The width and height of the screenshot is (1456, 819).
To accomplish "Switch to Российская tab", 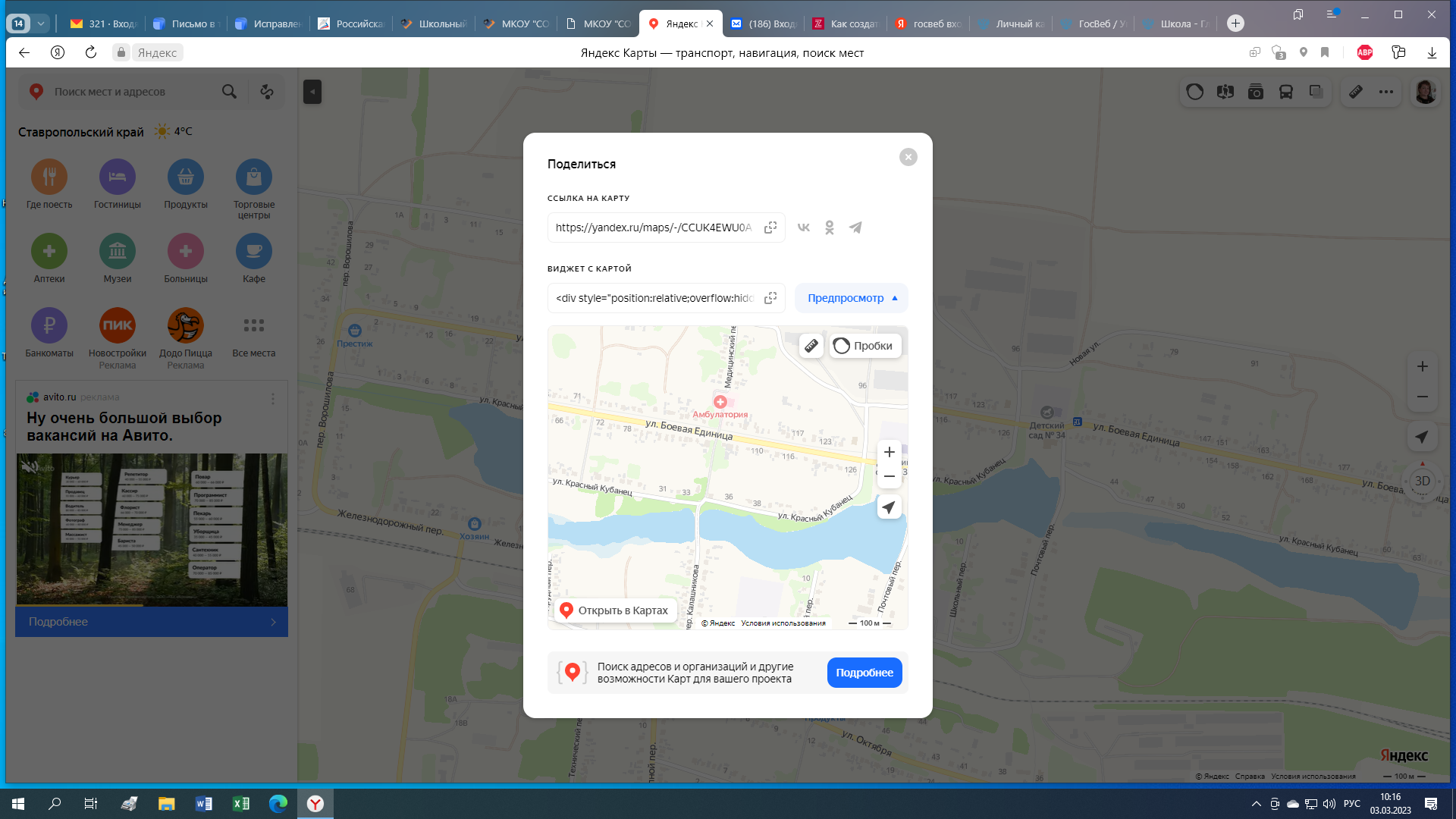I will pyautogui.click(x=352, y=24).
